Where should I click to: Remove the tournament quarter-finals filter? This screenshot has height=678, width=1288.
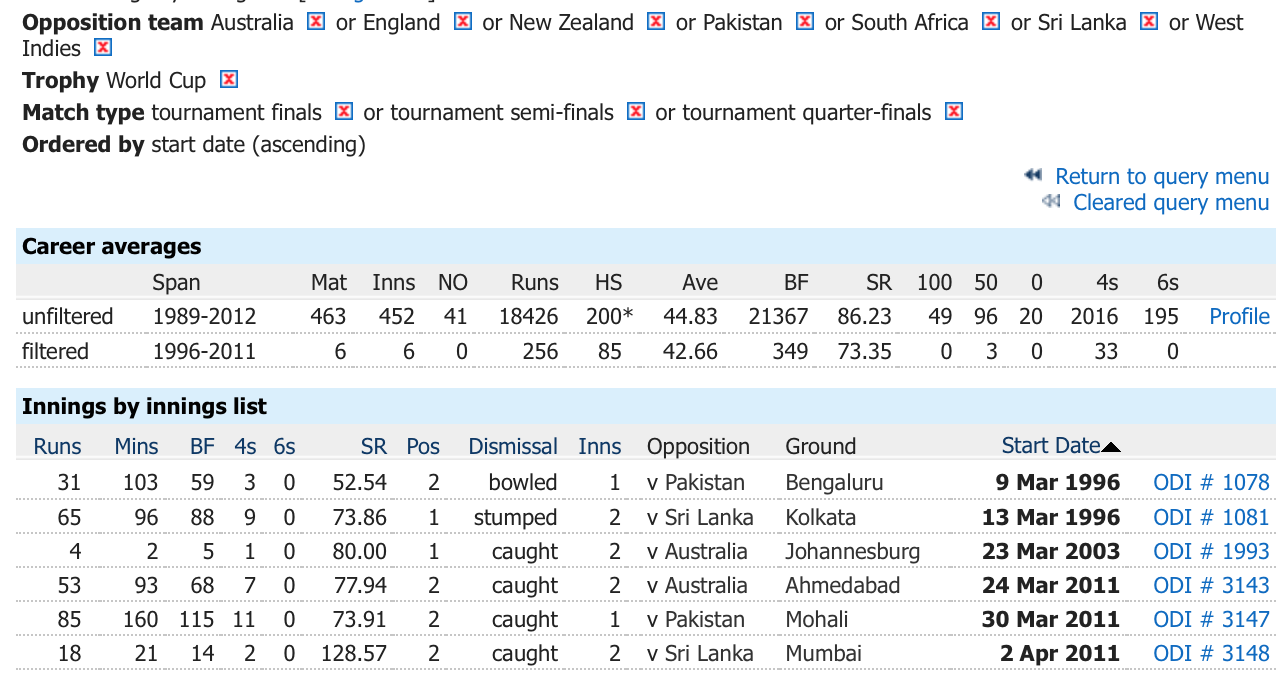coord(954,111)
